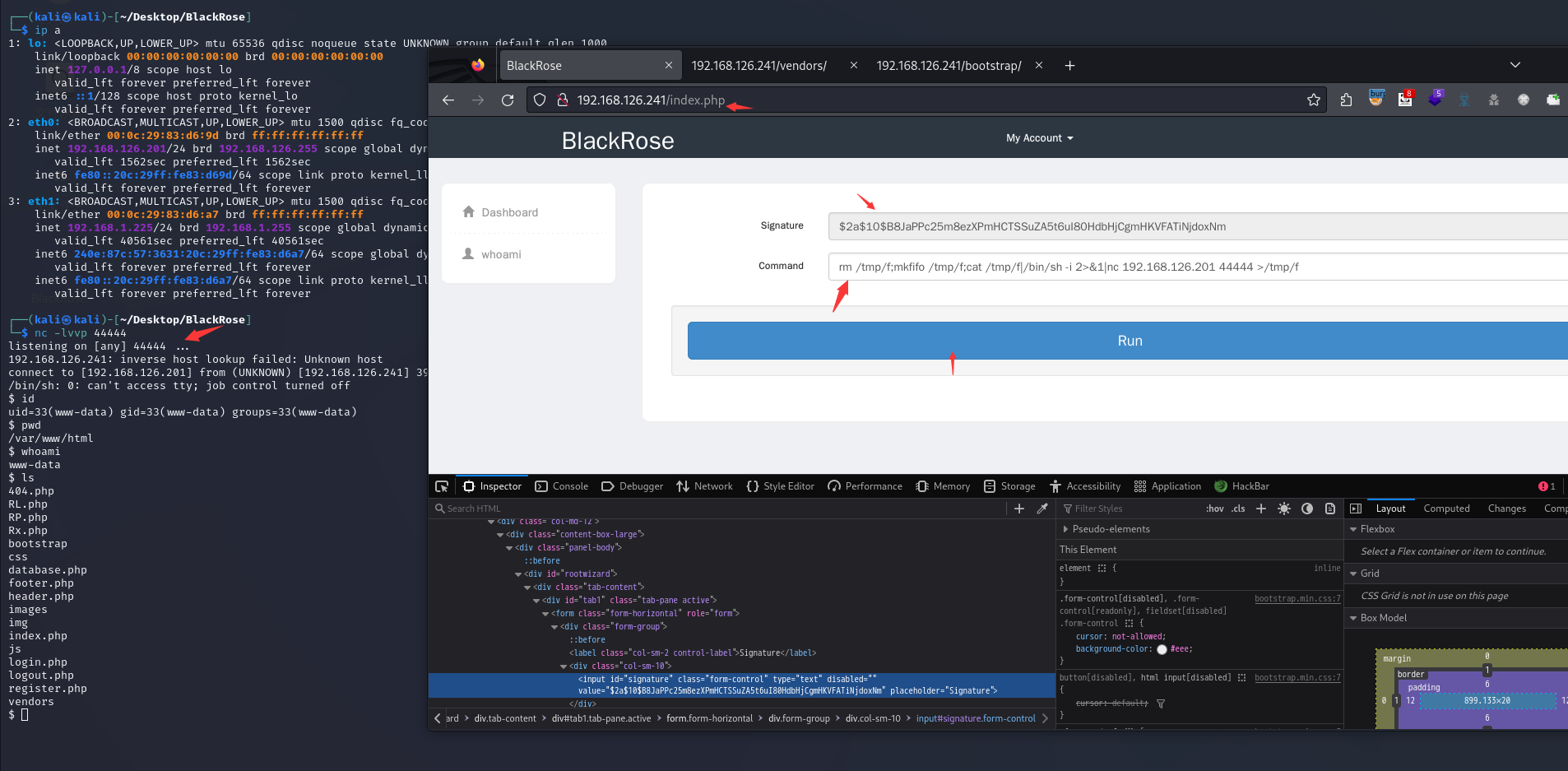Screen dimensions: 1568x771
Task: Create new node with plus icon
Action: (x=1019, y=509)
